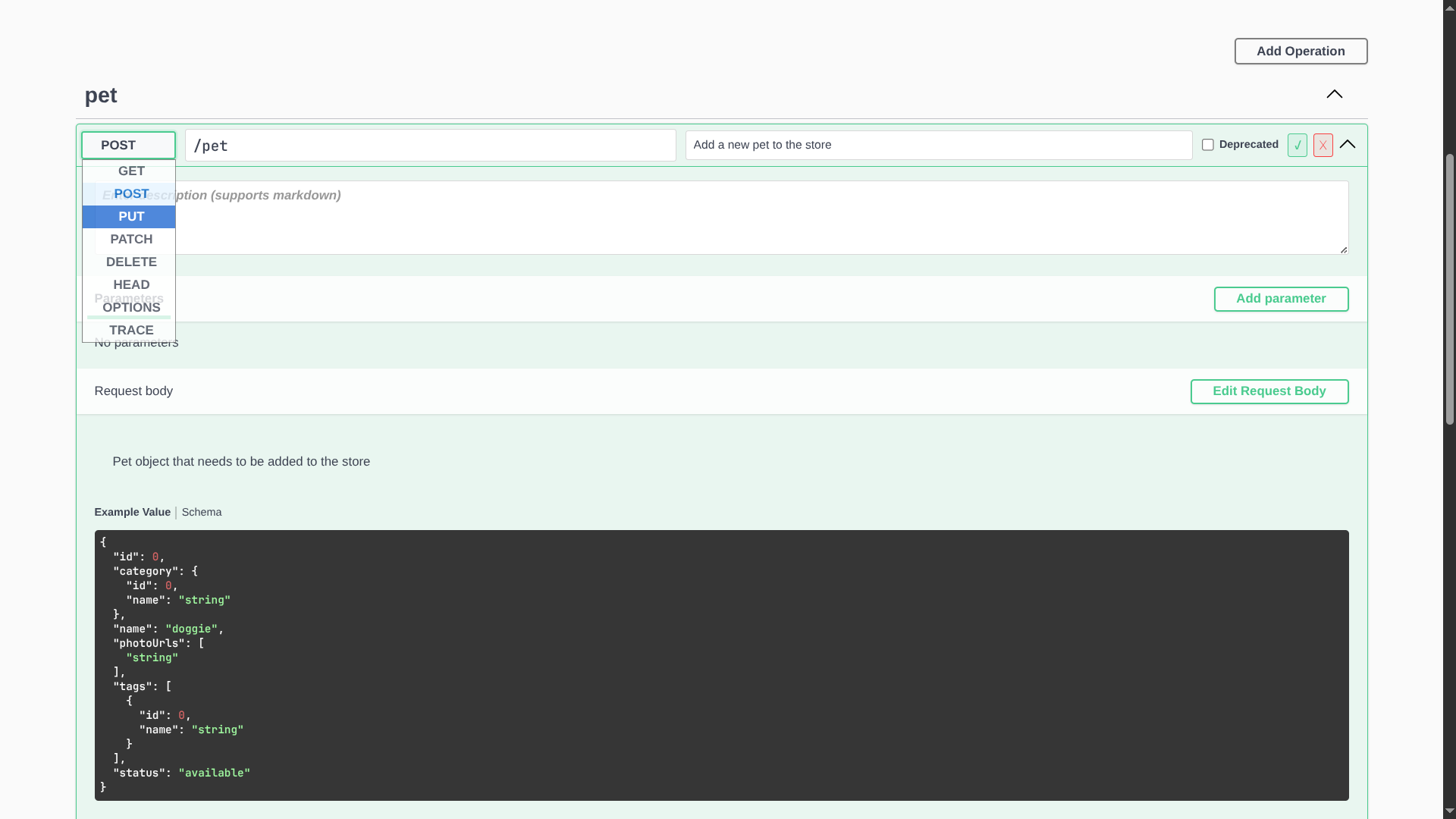Select POST option in method list
Image resolution: width=1456 pixels, height=819 pixels.
129,194
